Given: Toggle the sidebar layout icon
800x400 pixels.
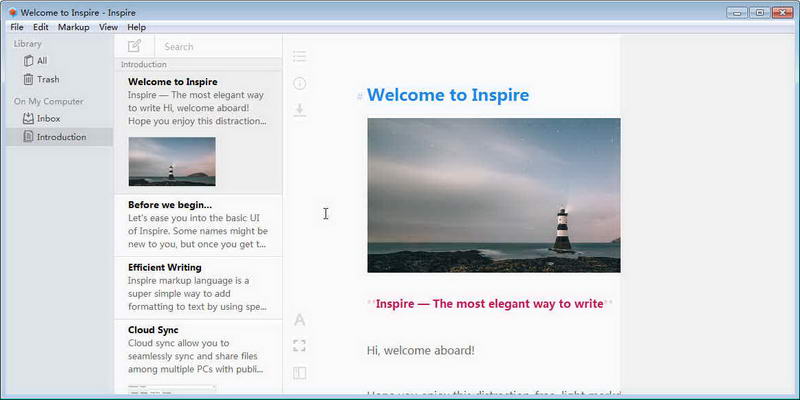Looking at the screenshot, I should coord(299,373).
